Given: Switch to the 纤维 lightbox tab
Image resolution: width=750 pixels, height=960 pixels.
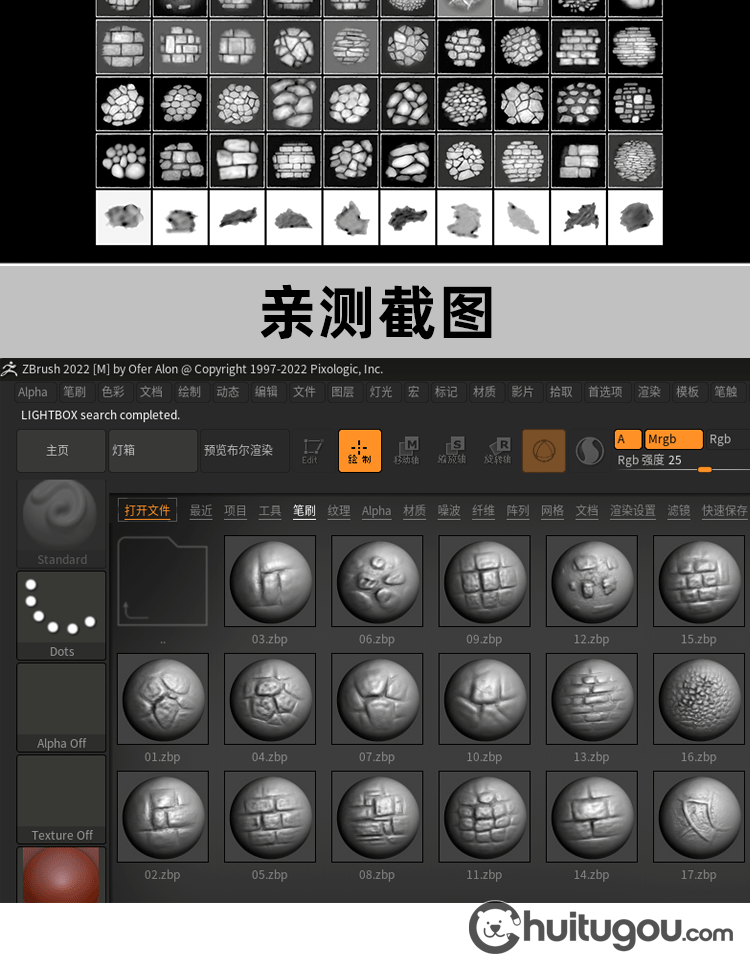Looking at the screenshot, I should pyautogui.click(x=483, y=511).
